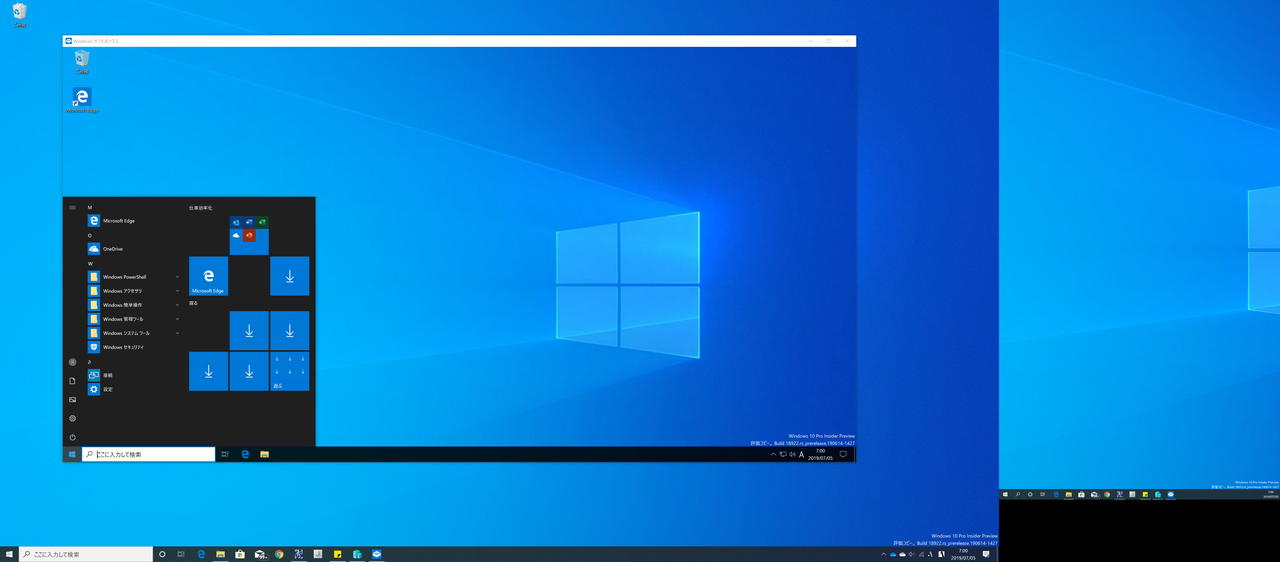Click the volume icon in host tray
Screen dimensions: 1280x562
pos(911,554)
